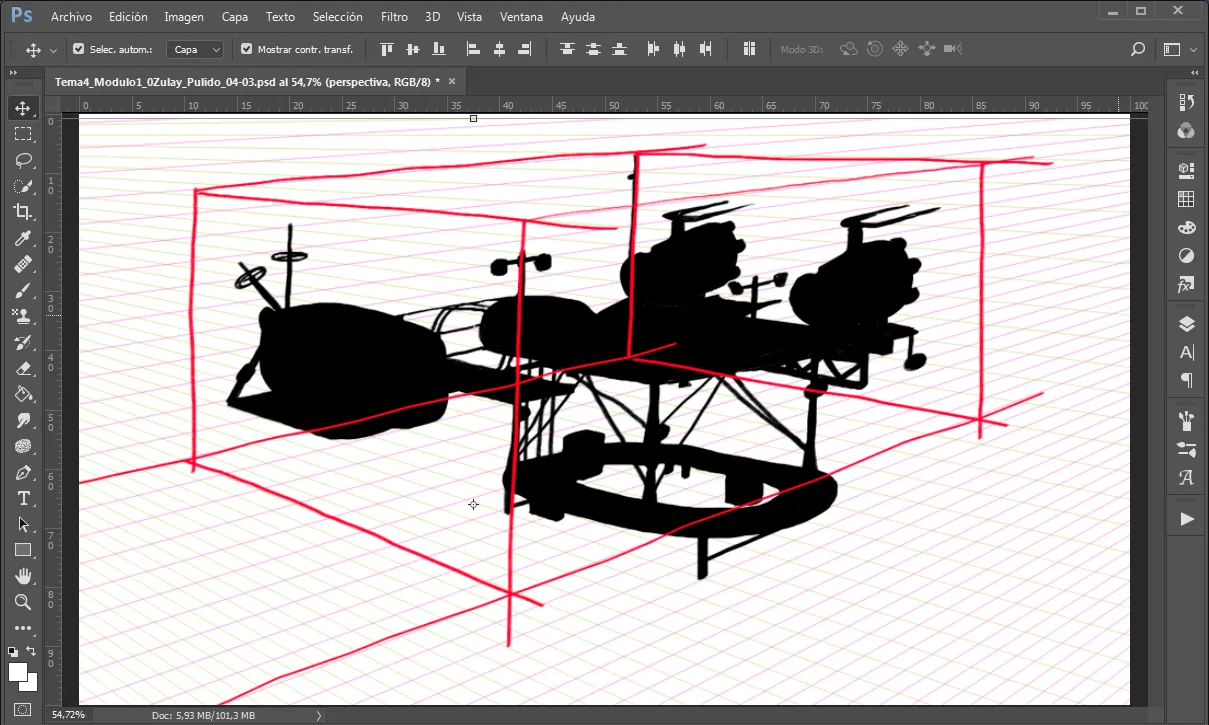Select the Smudge tool
The image size is (1209, 725).
[23, 420]
